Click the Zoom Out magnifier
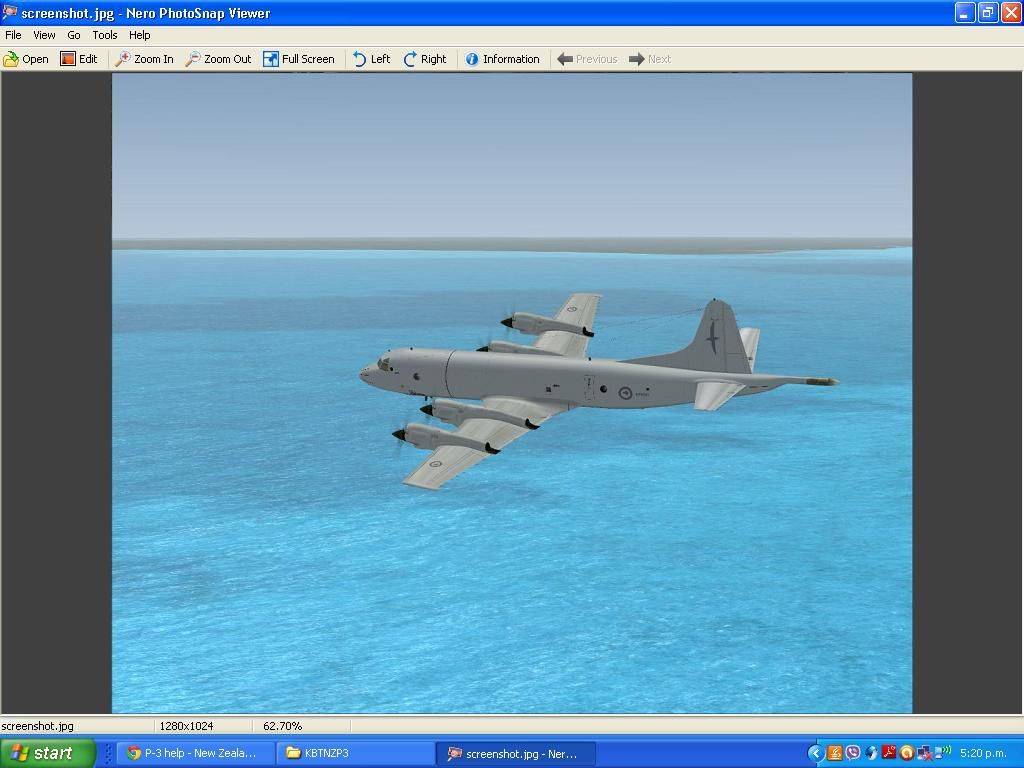Viewport: 1024px width, 768px height. point(218,59)
